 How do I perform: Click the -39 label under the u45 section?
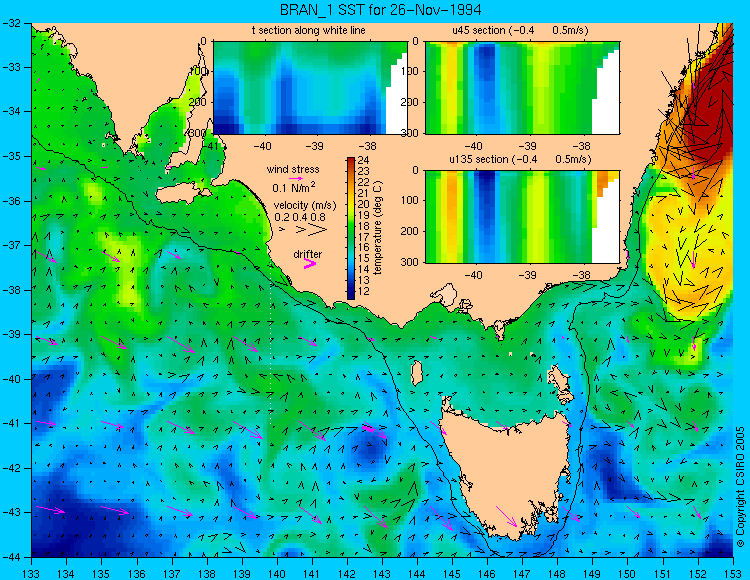(528, 146)
